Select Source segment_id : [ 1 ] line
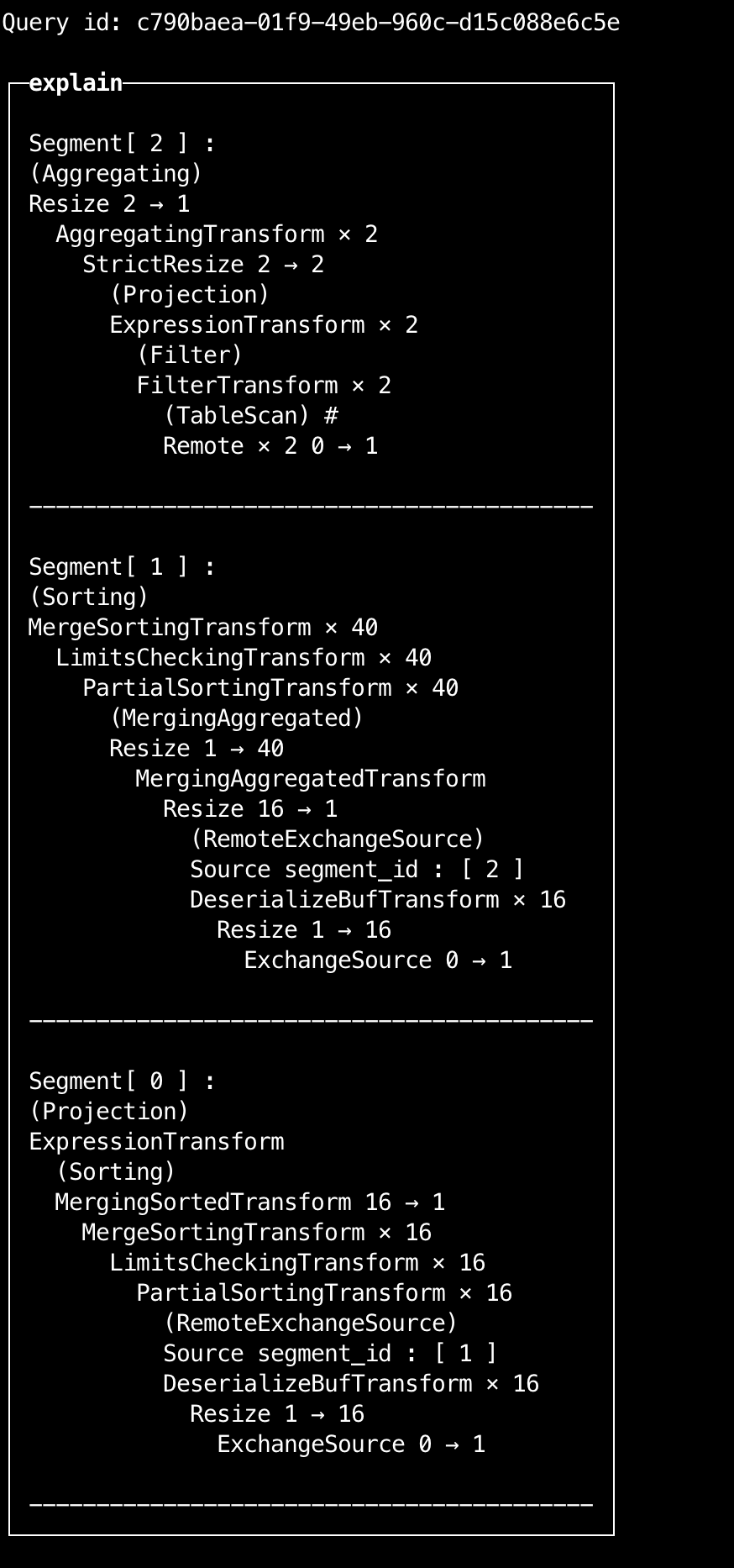Viewport: 734px width, 1568px height. coord(330,1354)
